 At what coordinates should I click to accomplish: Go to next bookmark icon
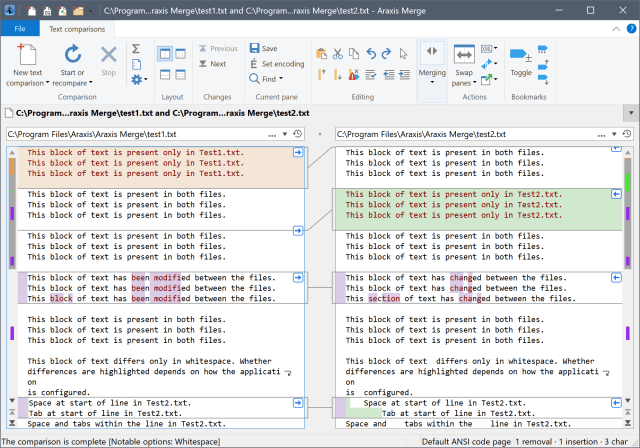click(x=543, y=80)
